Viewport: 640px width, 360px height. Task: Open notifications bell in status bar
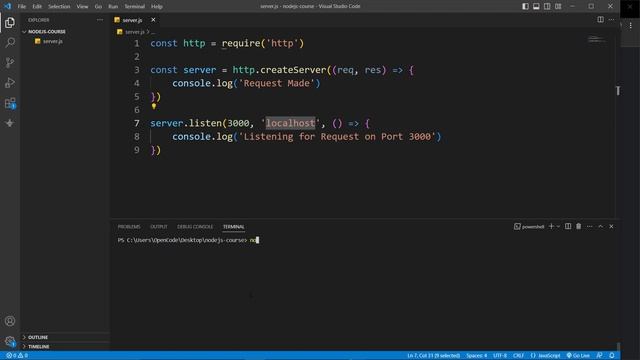tap(612, 356)
